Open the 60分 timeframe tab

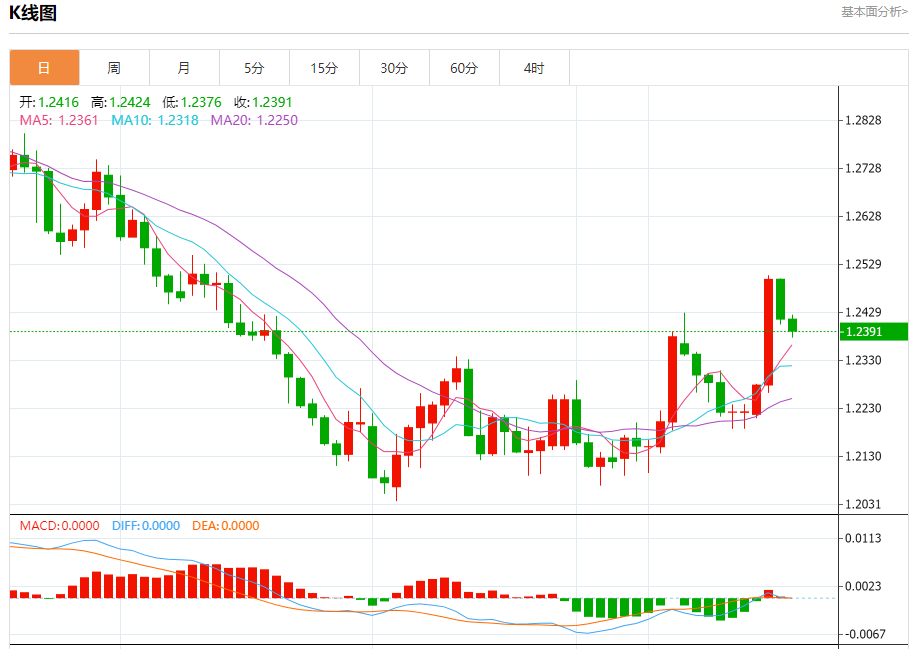(x=464, y=68)
